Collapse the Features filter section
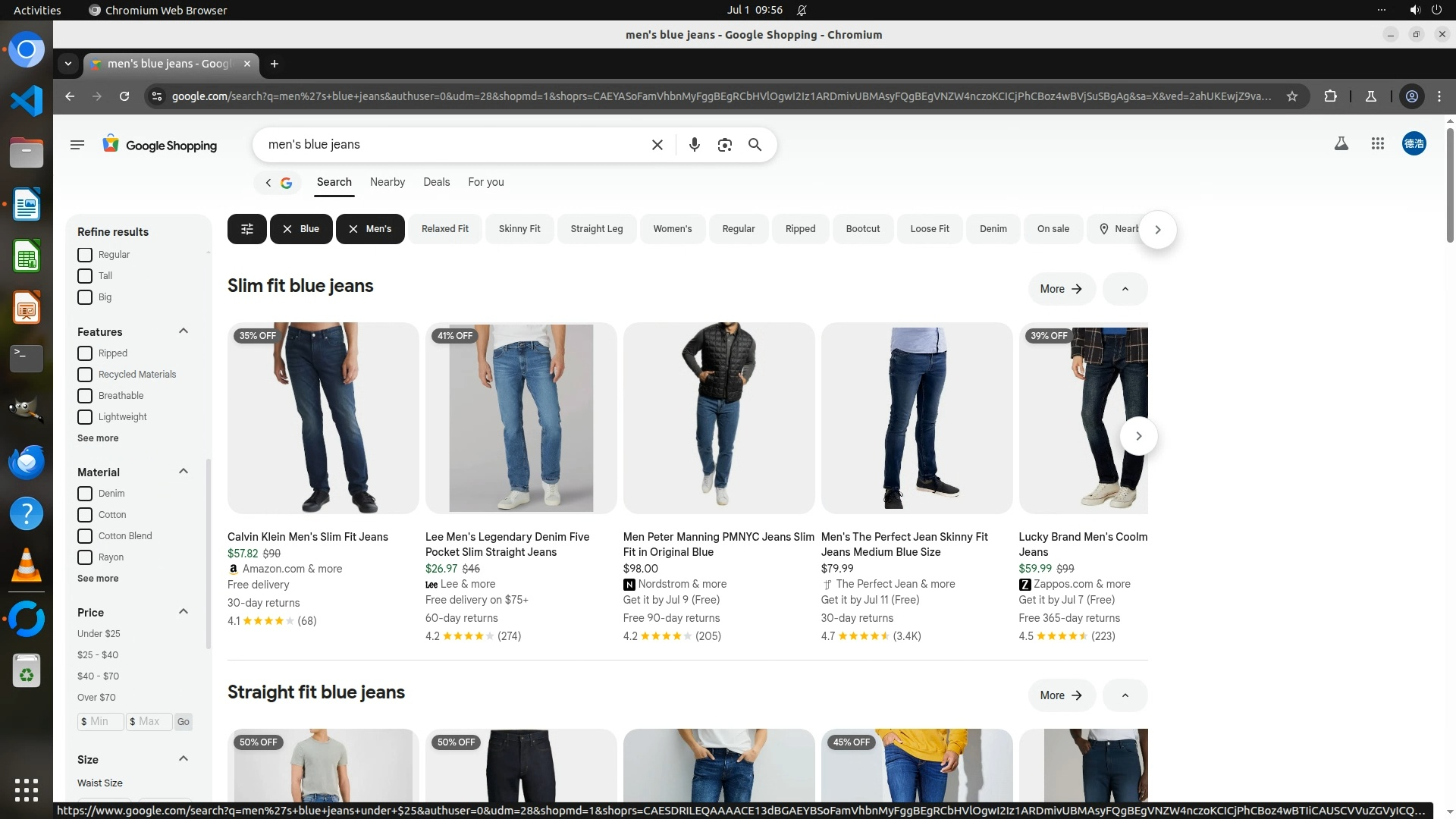Screen dimensions: 1456x819 click(x=183, y=331)
